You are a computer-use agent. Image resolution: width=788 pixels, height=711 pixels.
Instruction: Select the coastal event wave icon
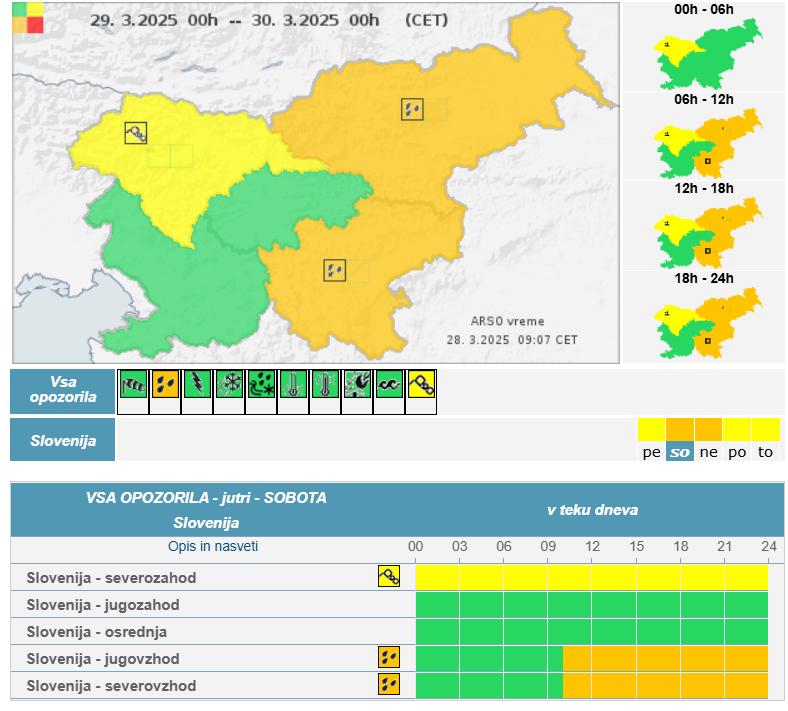(389, 385)
